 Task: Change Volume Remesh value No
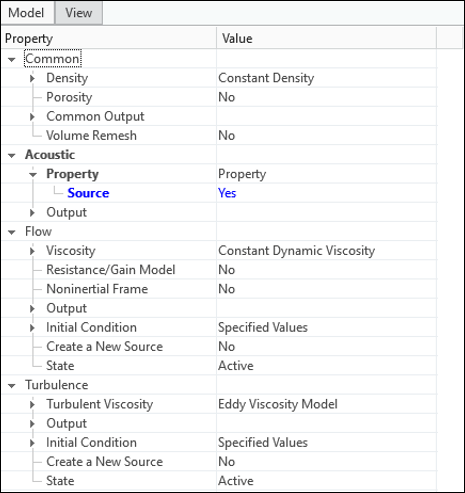(327, 136)
